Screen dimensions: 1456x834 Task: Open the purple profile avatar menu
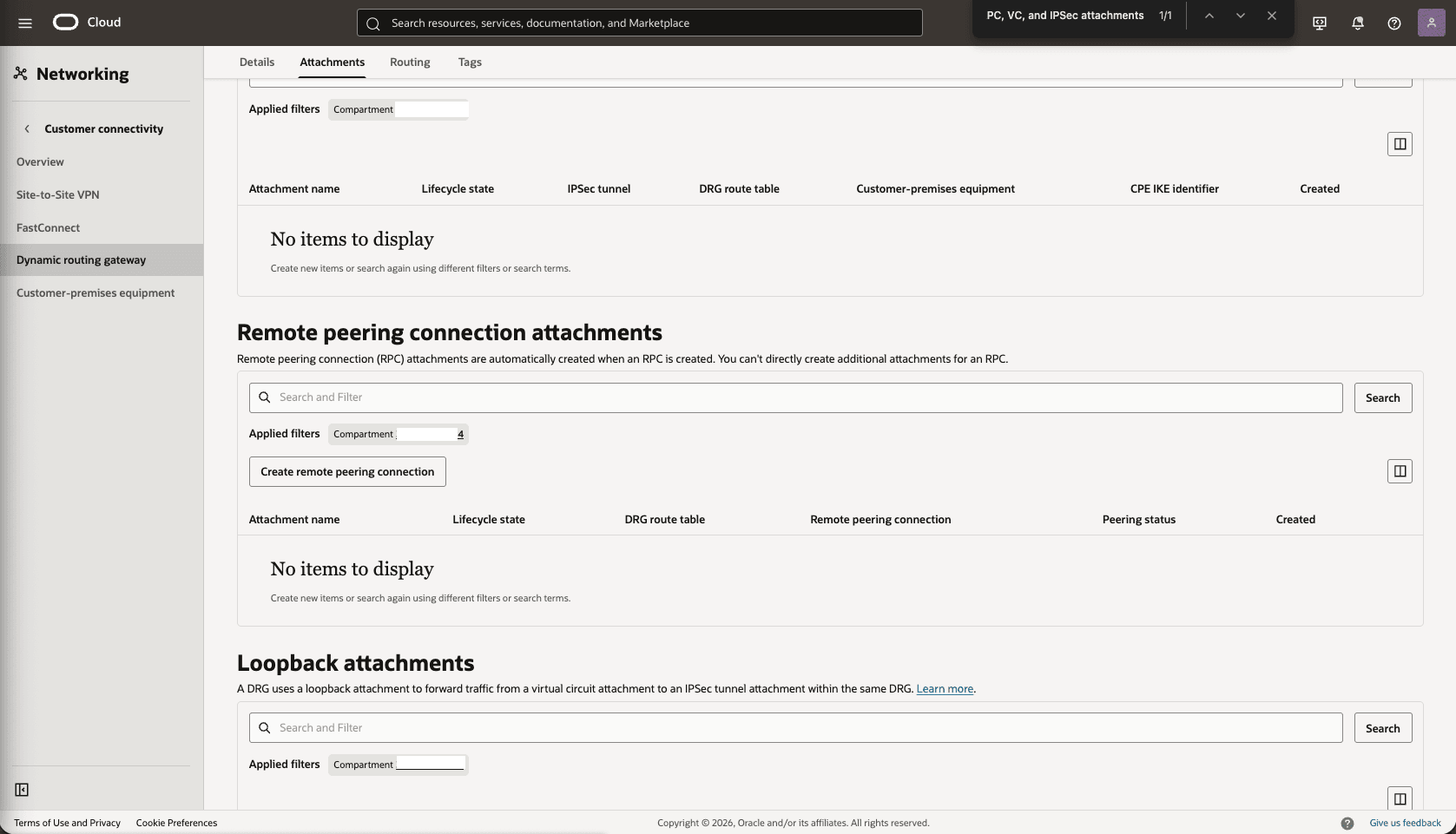coord(1432,22)
